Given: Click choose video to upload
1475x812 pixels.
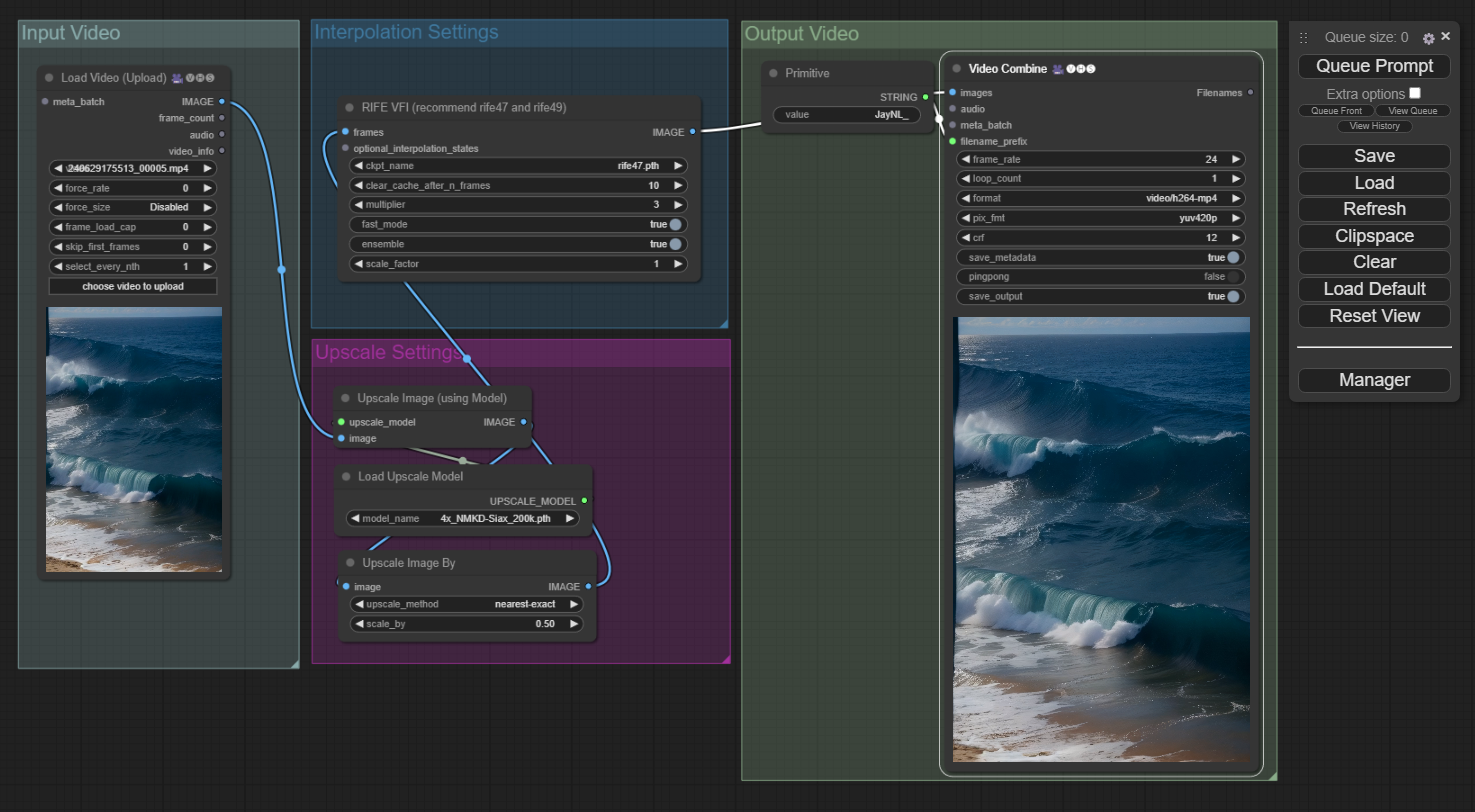Looking at the screenshot, I should (x=133, y=287).
